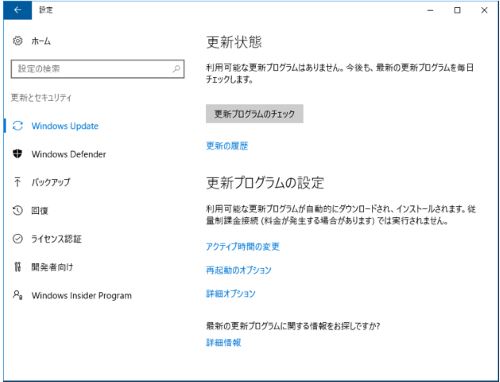Click the 更新プログラムの設定 heading
The width and height of the screenshot is (500, 382).
pos(265,183)
